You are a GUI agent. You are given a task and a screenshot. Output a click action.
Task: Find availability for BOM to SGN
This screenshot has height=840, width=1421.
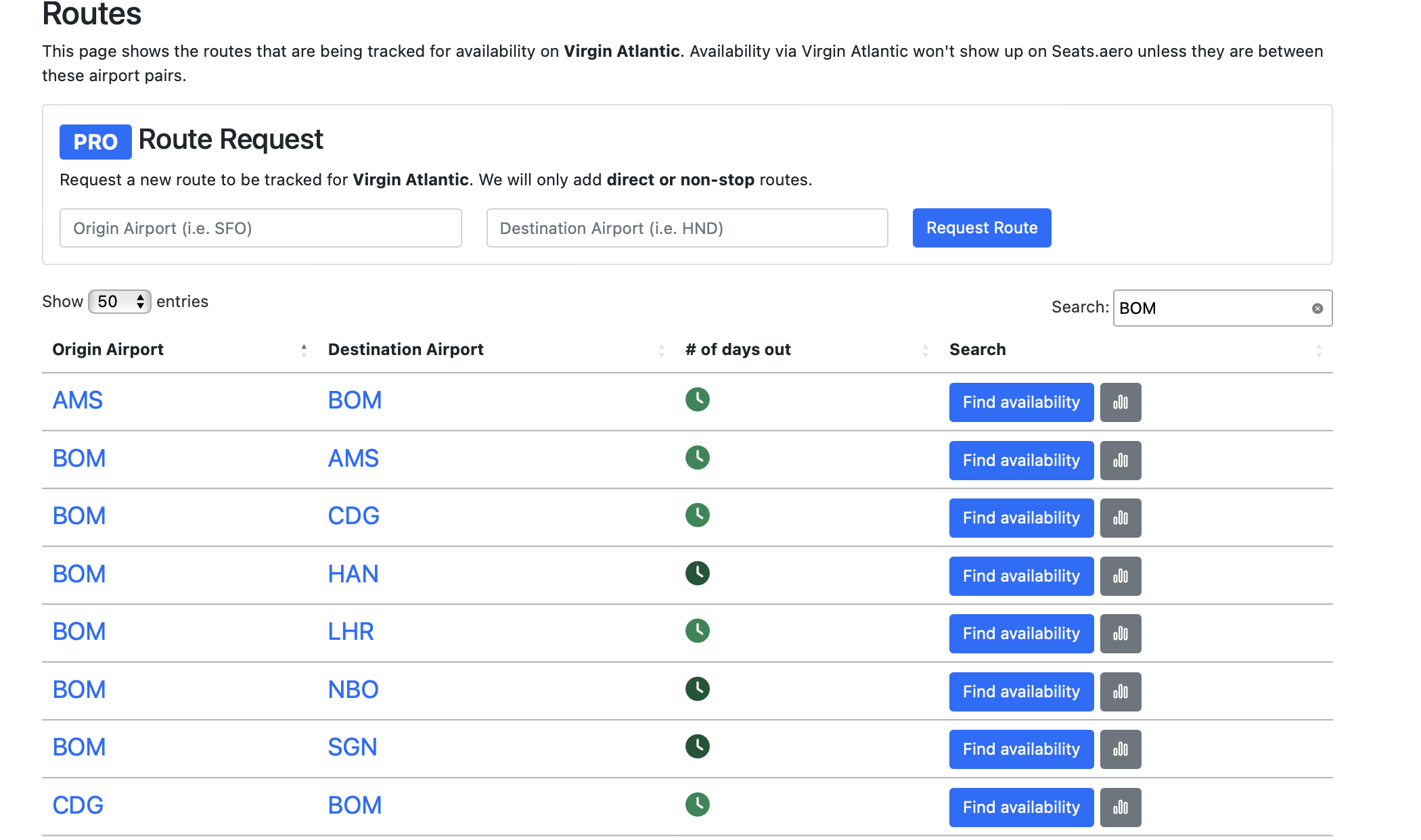(1021, 749)
